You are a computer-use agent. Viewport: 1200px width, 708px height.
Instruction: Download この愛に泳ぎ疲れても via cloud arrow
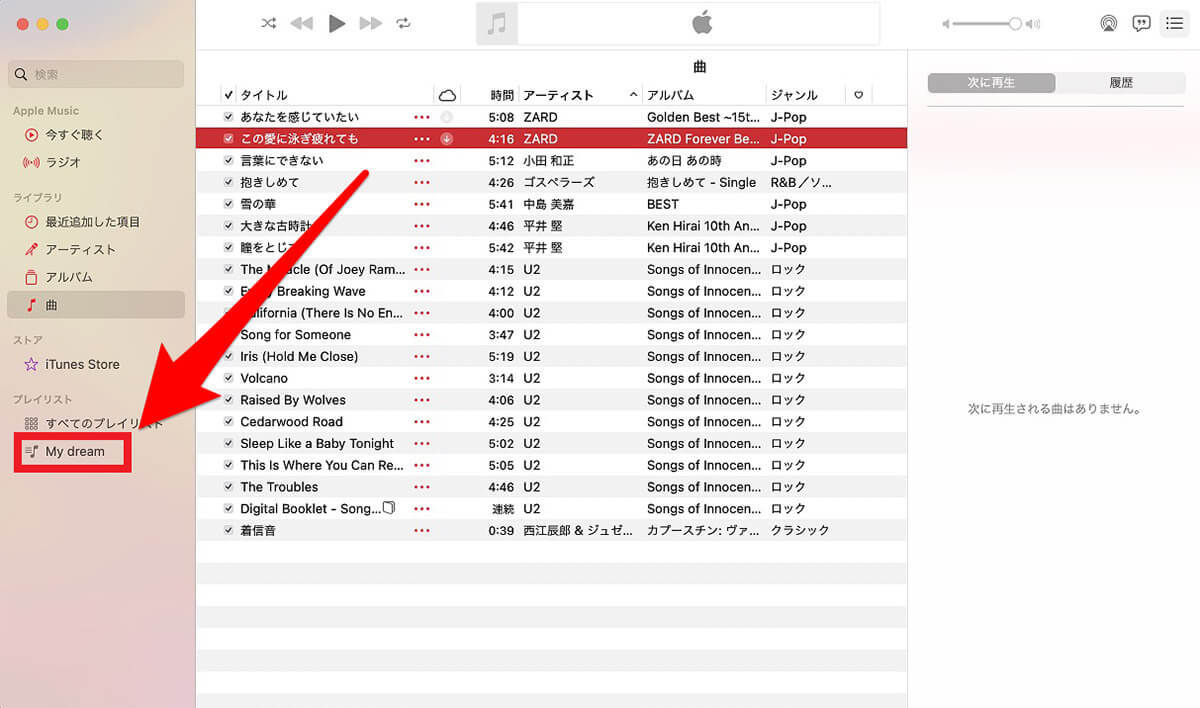(x=447, y=139)
